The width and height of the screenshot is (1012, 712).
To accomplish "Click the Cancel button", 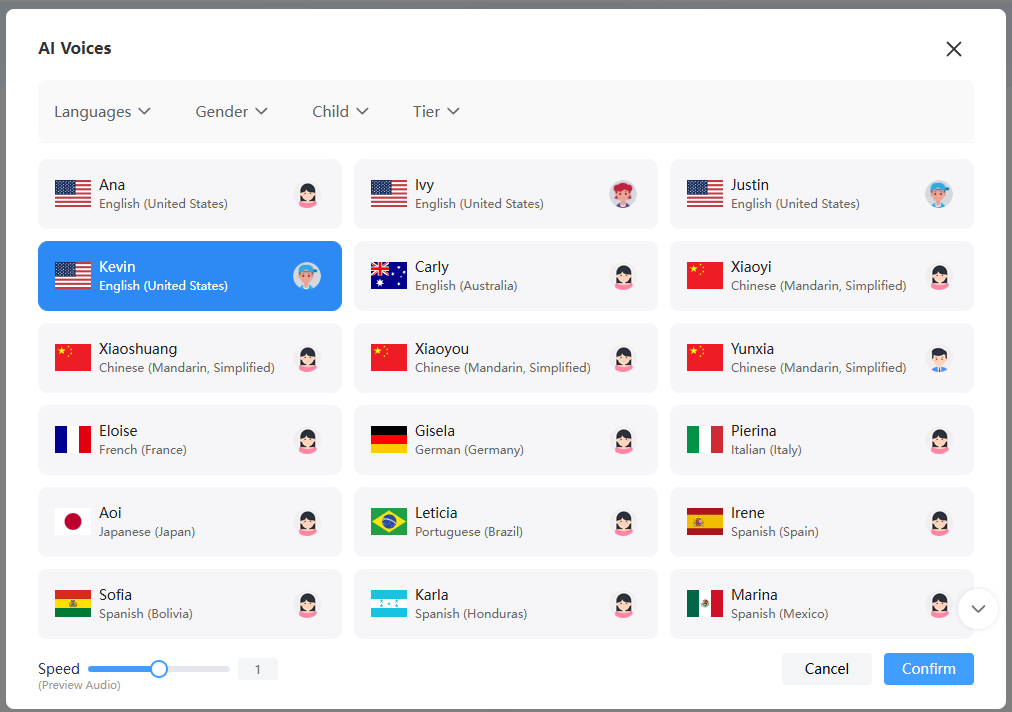I will click(x=826, y=669).
